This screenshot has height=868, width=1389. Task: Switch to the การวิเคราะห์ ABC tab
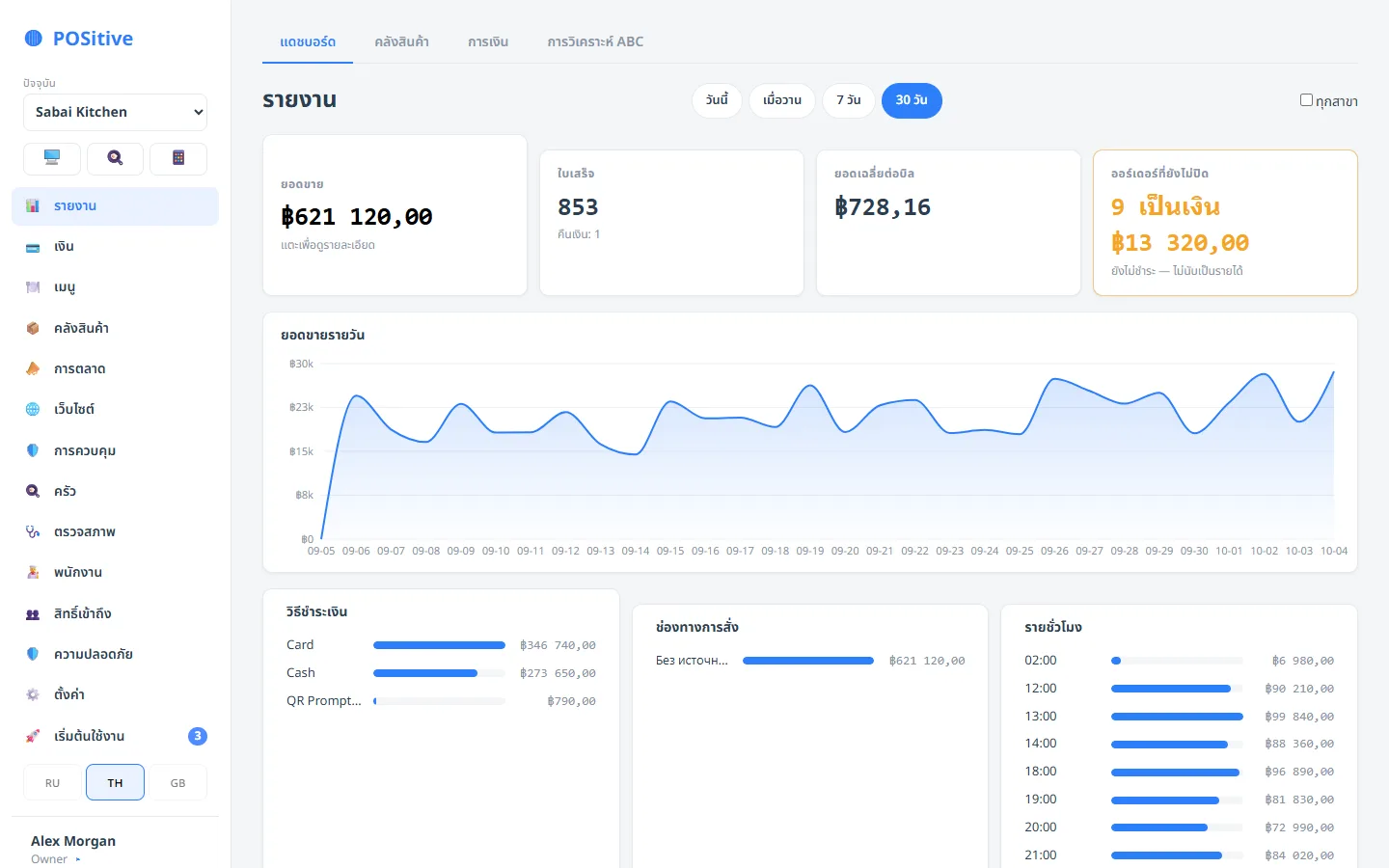[x=595, y=42]
